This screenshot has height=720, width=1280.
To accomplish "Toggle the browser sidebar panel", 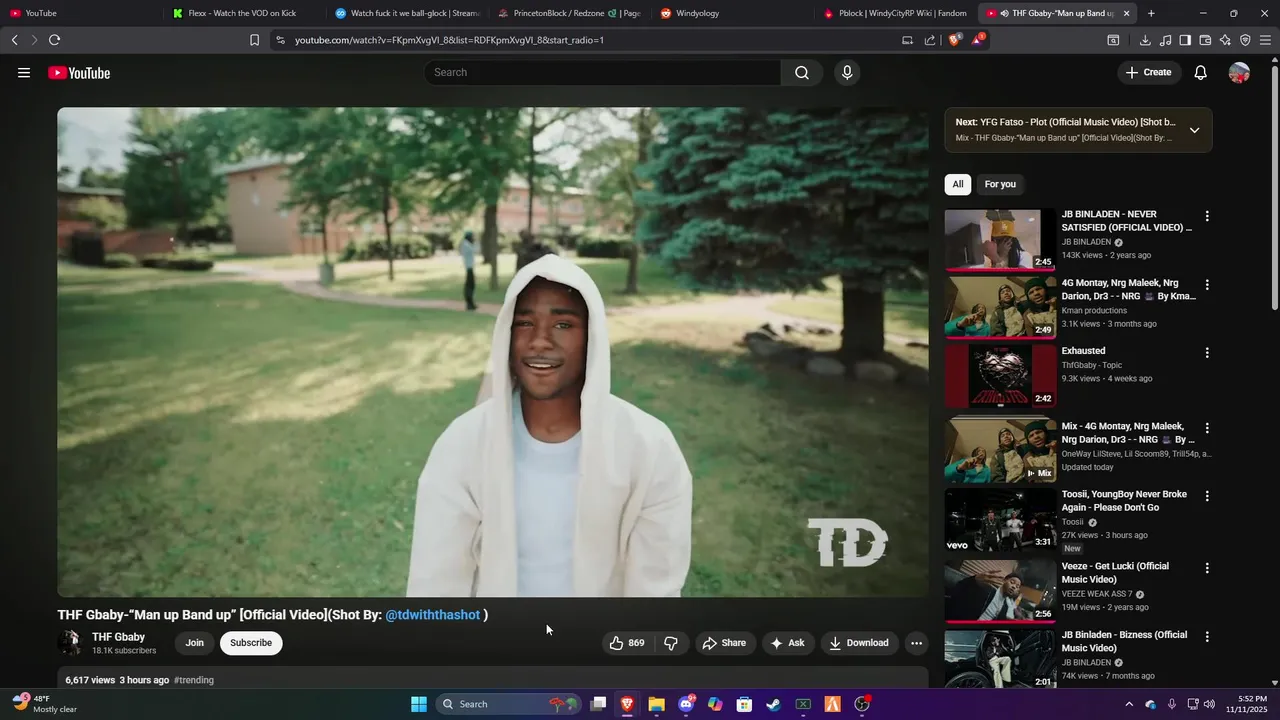I will click(x=1185, y=40).
